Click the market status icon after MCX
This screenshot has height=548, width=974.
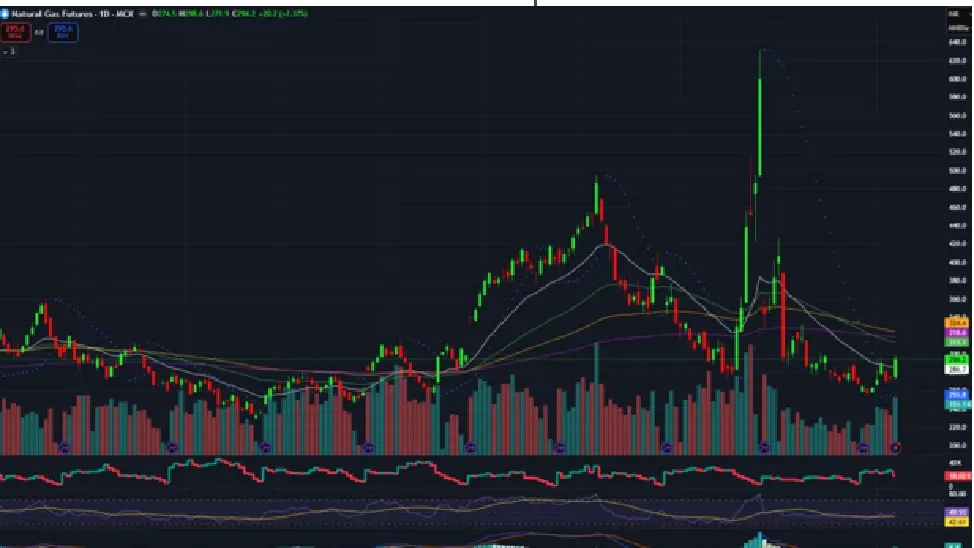pos(143,14)
